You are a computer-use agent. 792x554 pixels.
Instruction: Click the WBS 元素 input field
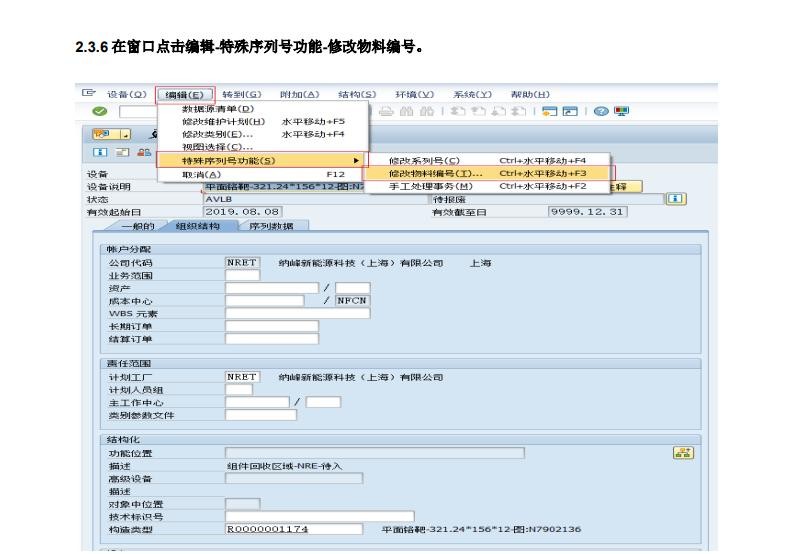pos(297,312)
